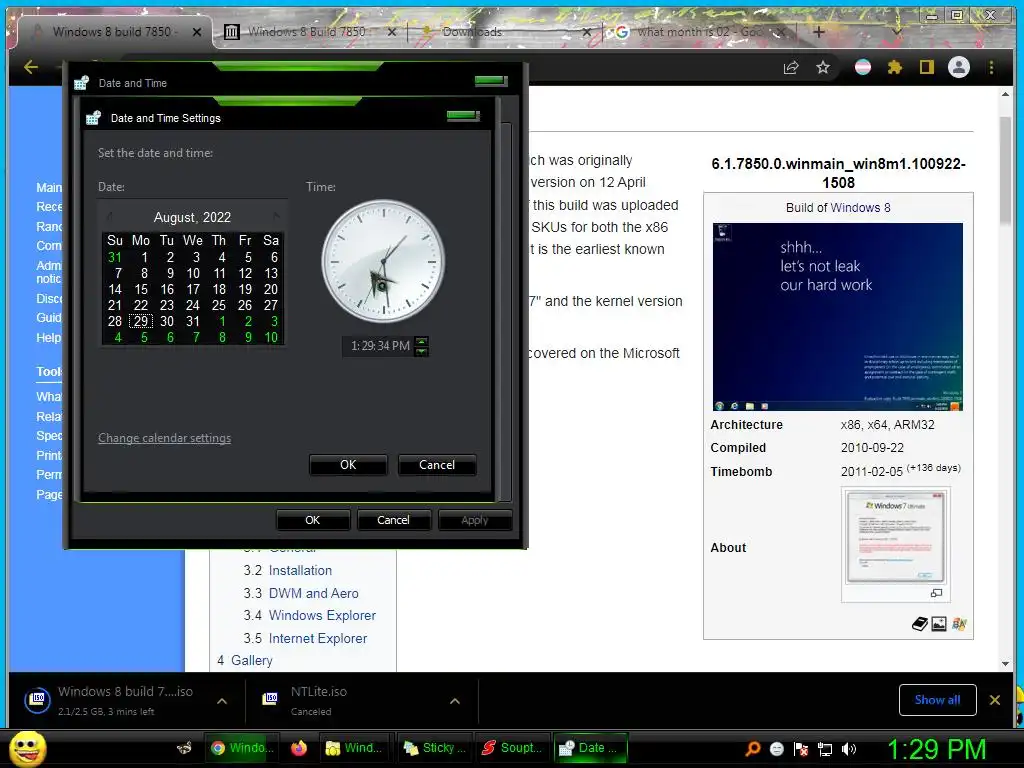Go back with the browser back arrow
The image size is (1024, 768).
tap(31, 67)
